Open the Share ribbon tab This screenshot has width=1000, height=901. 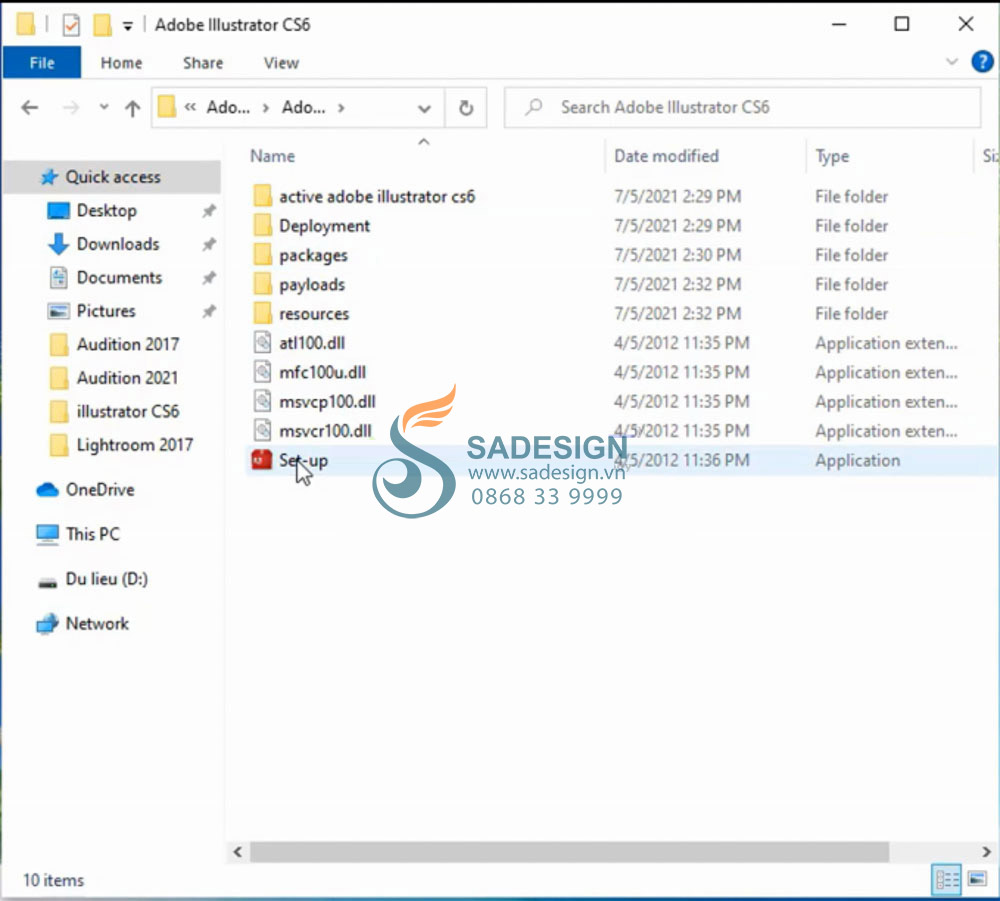coord(203,62)
